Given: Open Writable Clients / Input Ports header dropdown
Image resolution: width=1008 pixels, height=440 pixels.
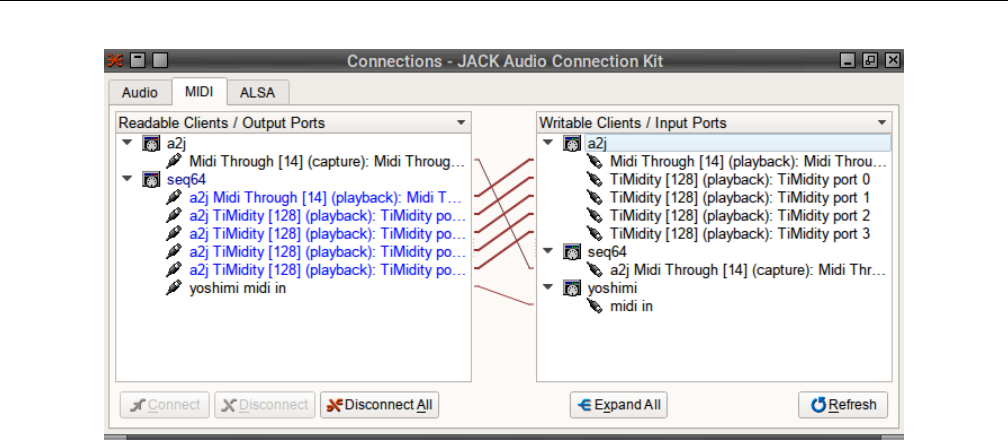Looking at the screenshot, I should click(882, 123).
